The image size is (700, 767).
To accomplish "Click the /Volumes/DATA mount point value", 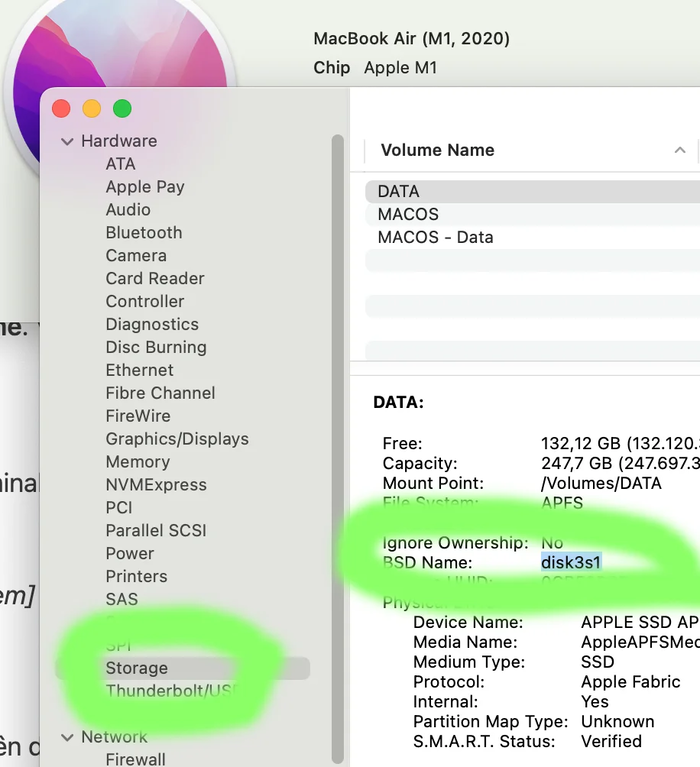I will click(601, 483).
